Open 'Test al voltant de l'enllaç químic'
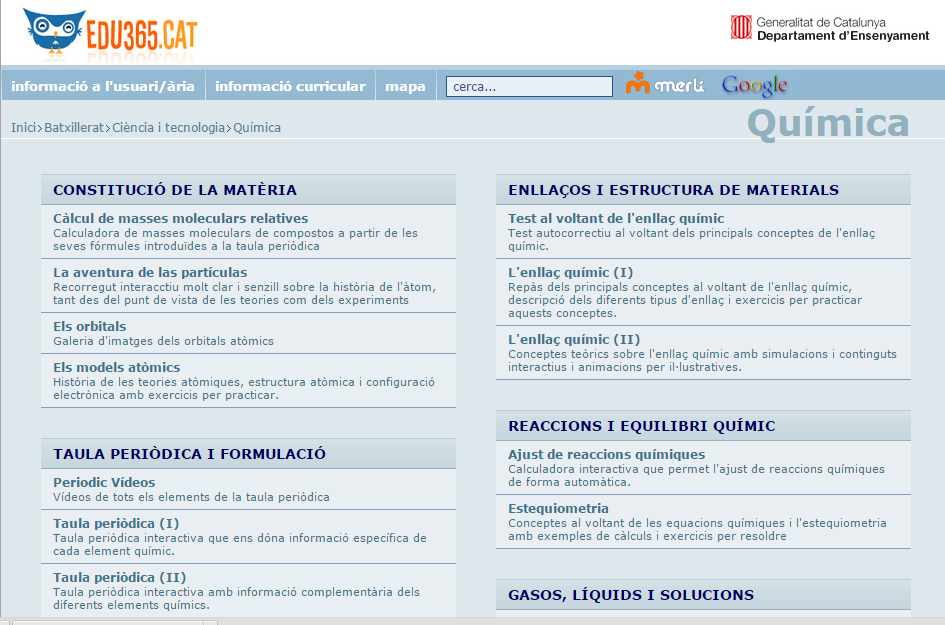The image size is (945, 625). (x=616, y=218)
